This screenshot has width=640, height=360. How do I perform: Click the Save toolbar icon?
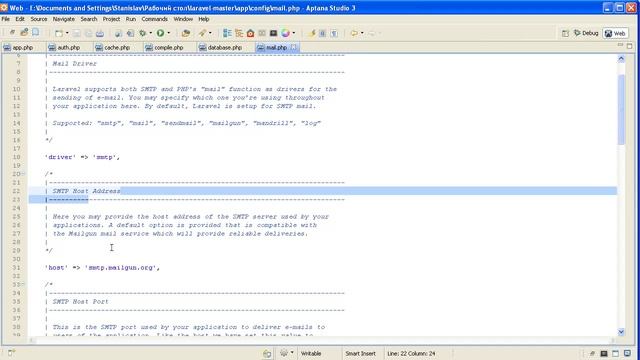pos(77,33)
